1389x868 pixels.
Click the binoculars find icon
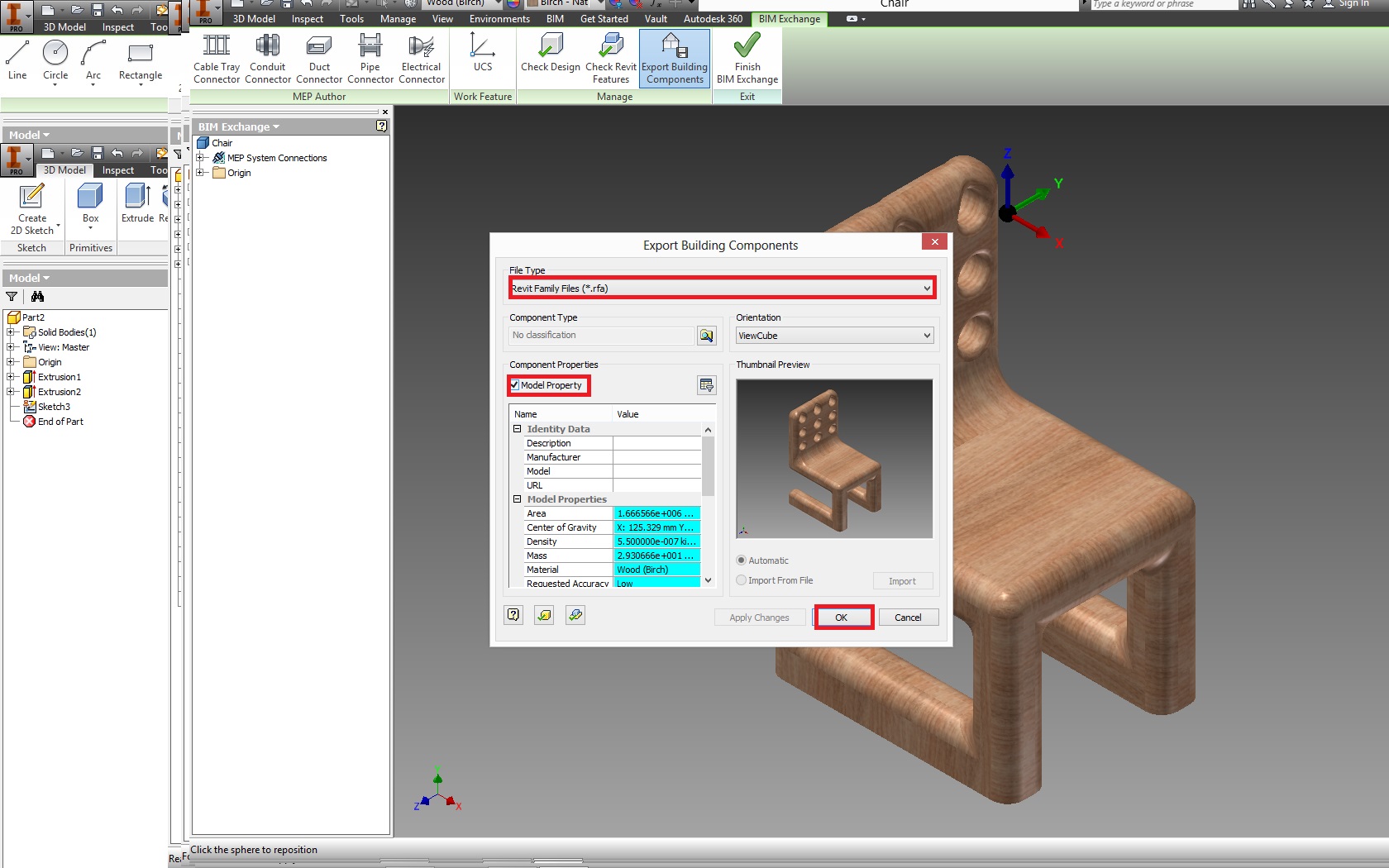tap(37, 297)
